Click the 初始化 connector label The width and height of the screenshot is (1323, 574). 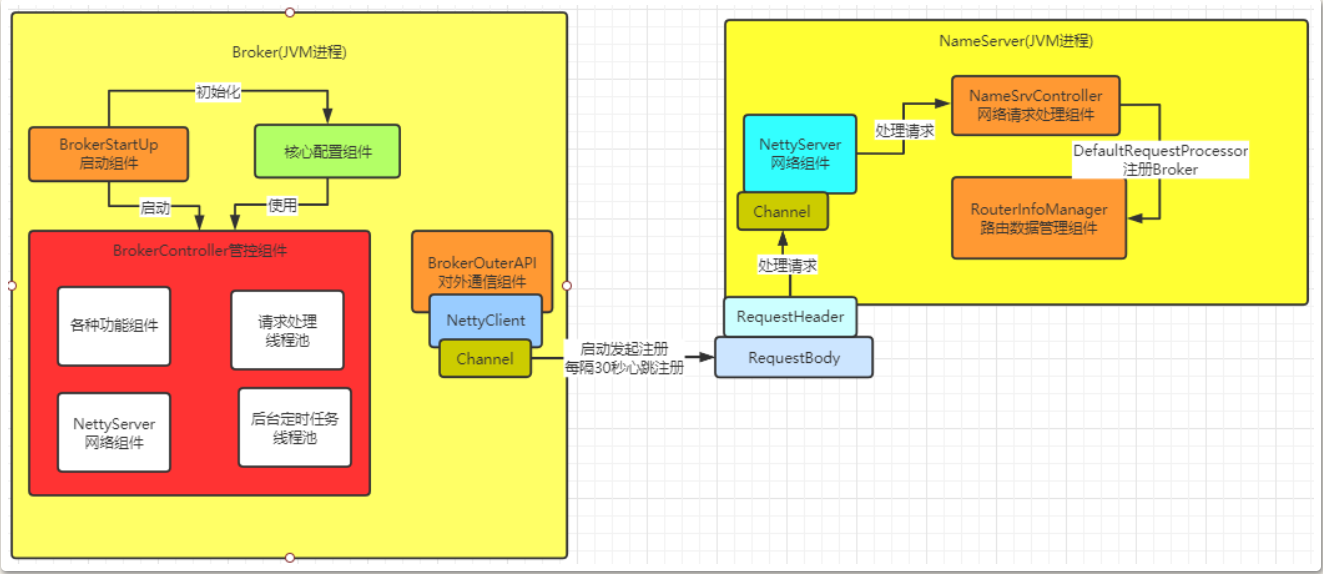tap(218, 92)
